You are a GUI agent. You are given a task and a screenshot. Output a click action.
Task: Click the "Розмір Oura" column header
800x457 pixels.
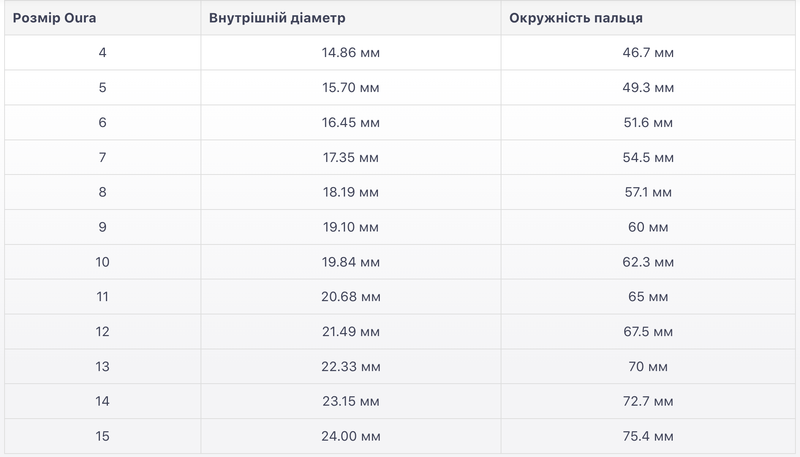pyautogui.click(x=61, y=18)
